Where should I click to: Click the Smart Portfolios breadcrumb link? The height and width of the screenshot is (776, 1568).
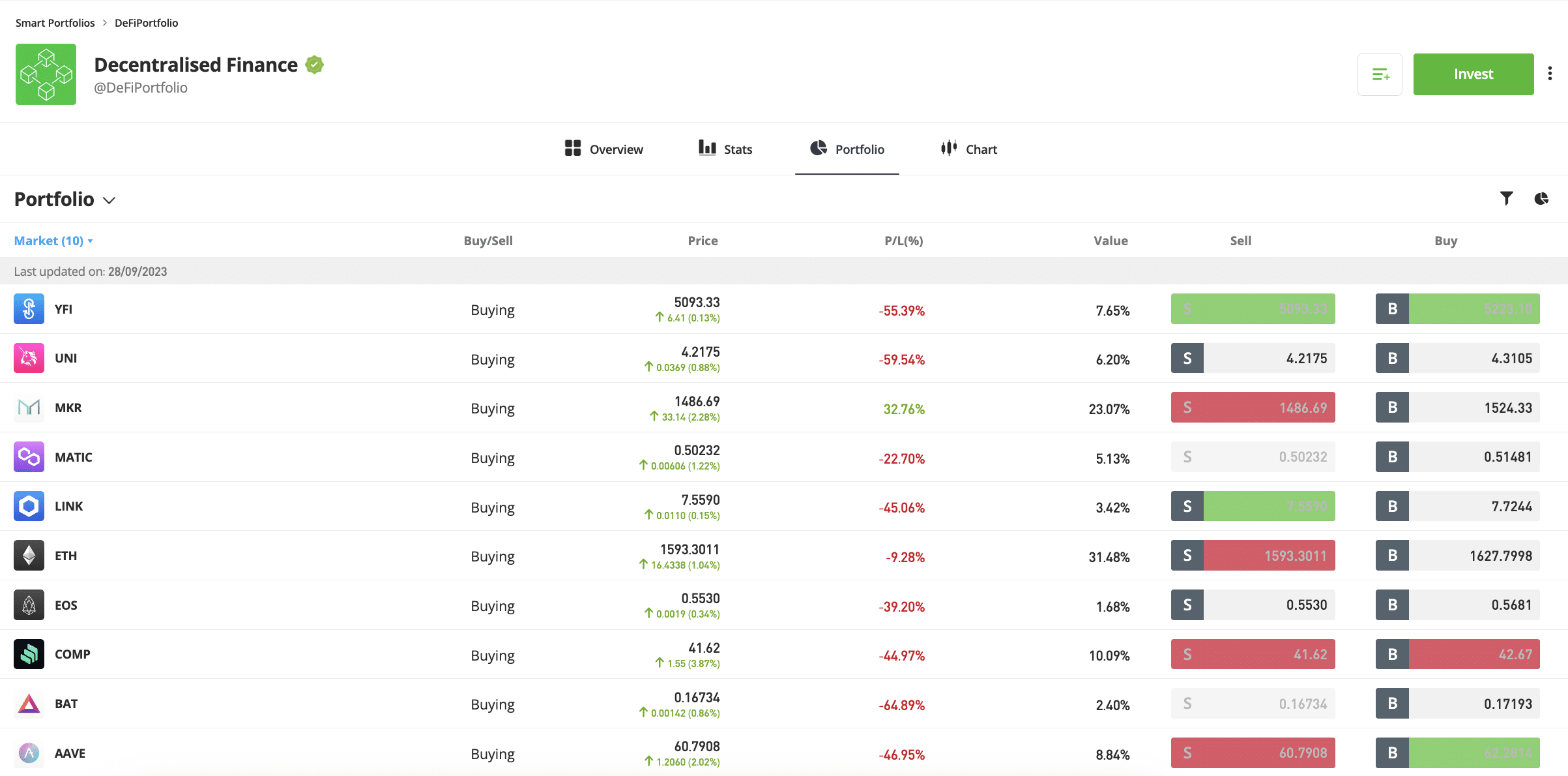coord(55,23)
